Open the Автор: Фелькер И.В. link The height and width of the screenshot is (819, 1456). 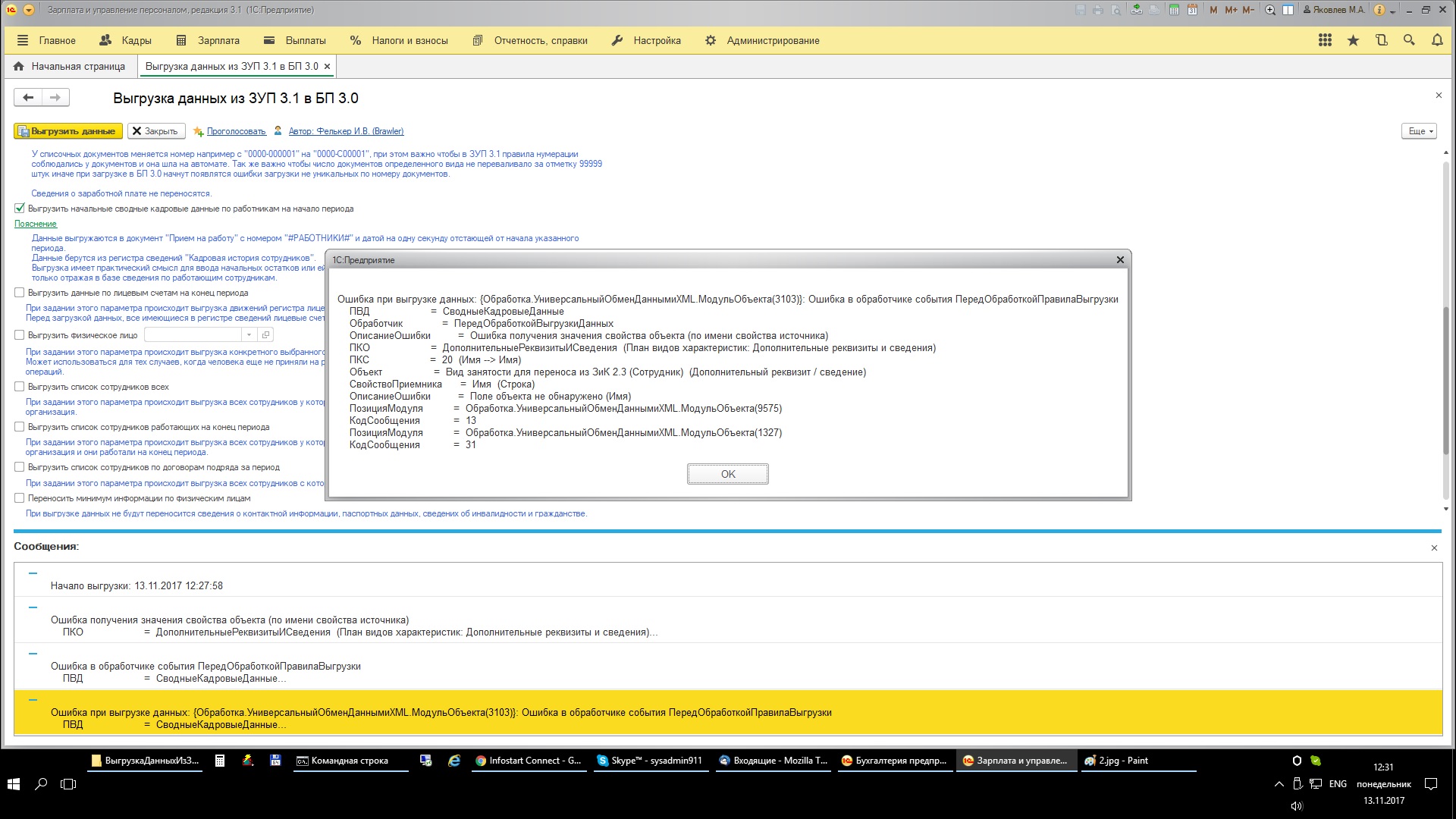pyautogui.click(x=346, y=131)
